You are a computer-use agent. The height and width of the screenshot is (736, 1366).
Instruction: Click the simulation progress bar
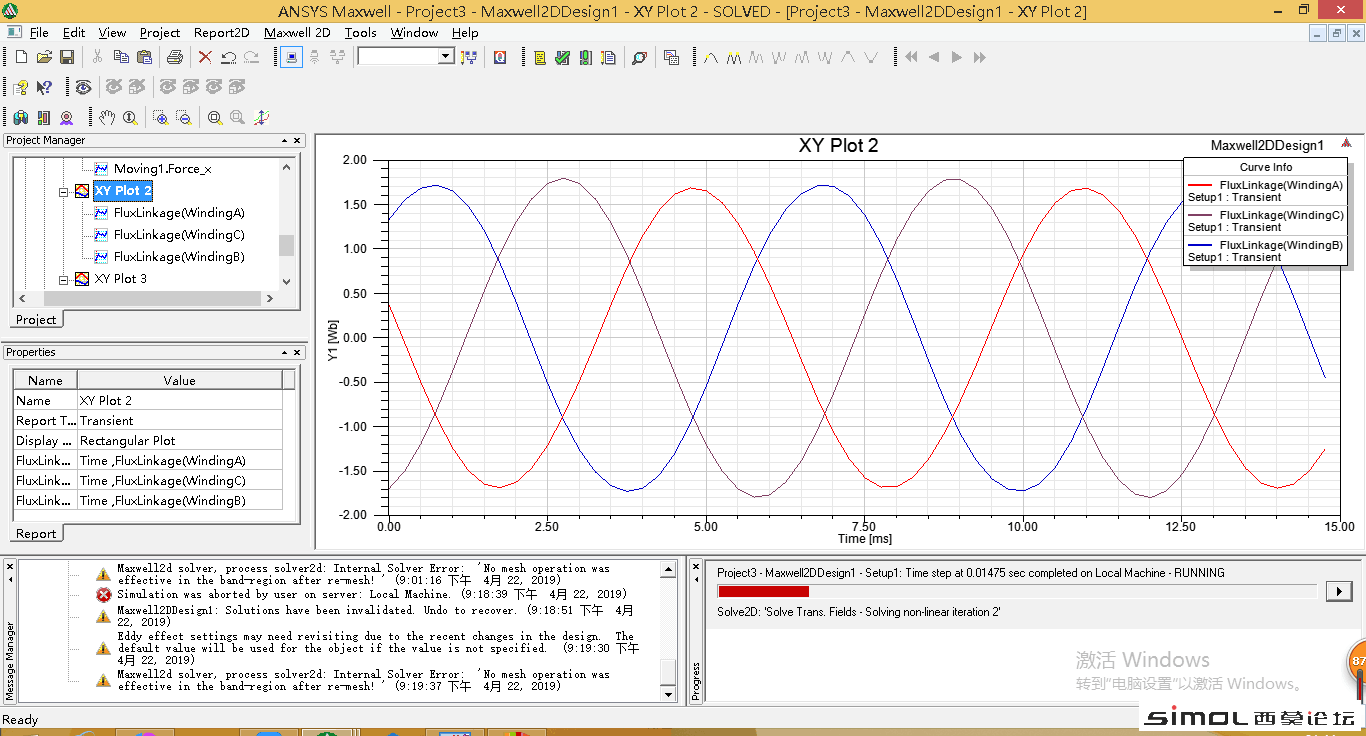pyautogui.click(x=1017, y=591)
